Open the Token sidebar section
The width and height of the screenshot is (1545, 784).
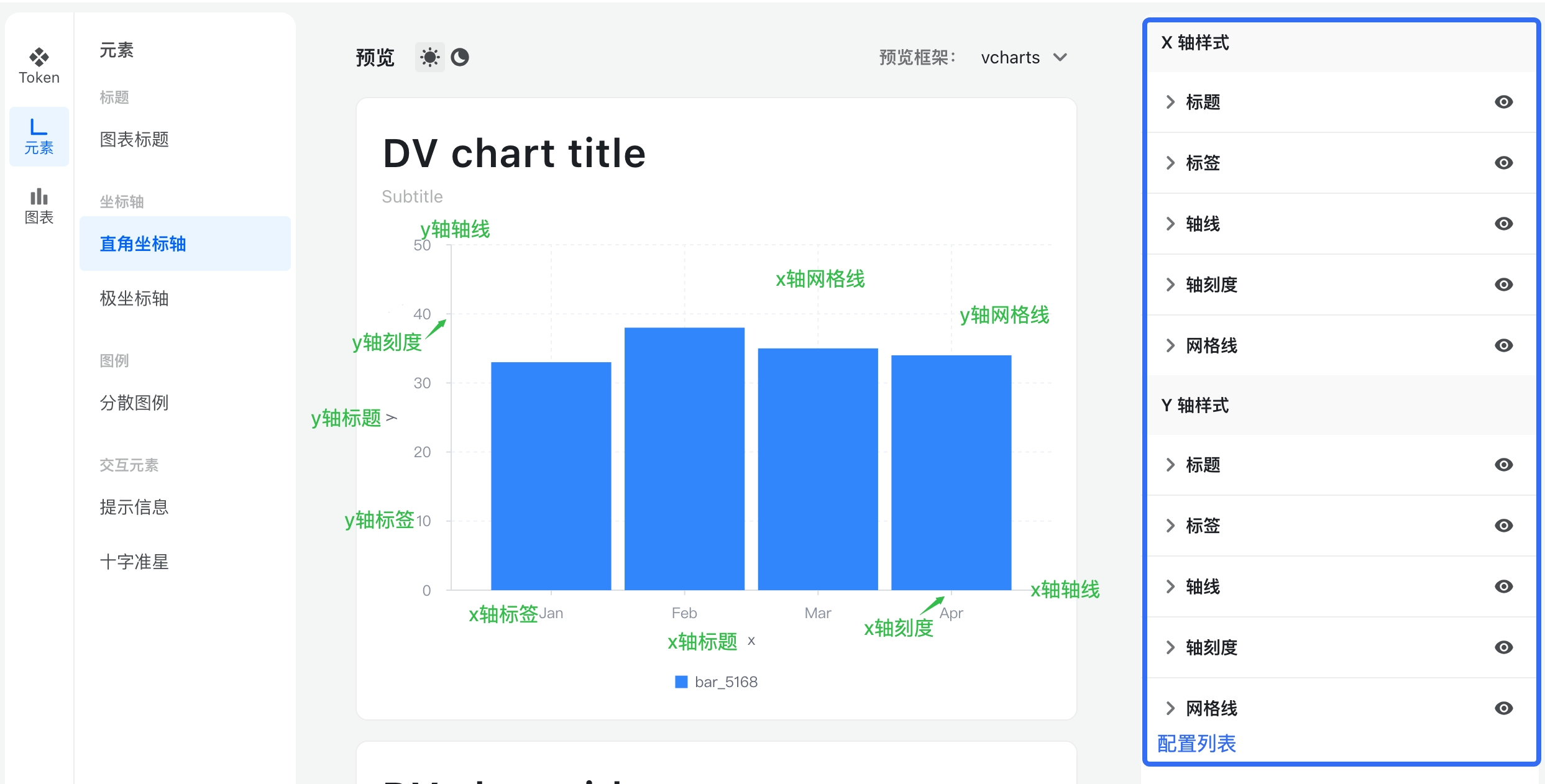(39, 66)
